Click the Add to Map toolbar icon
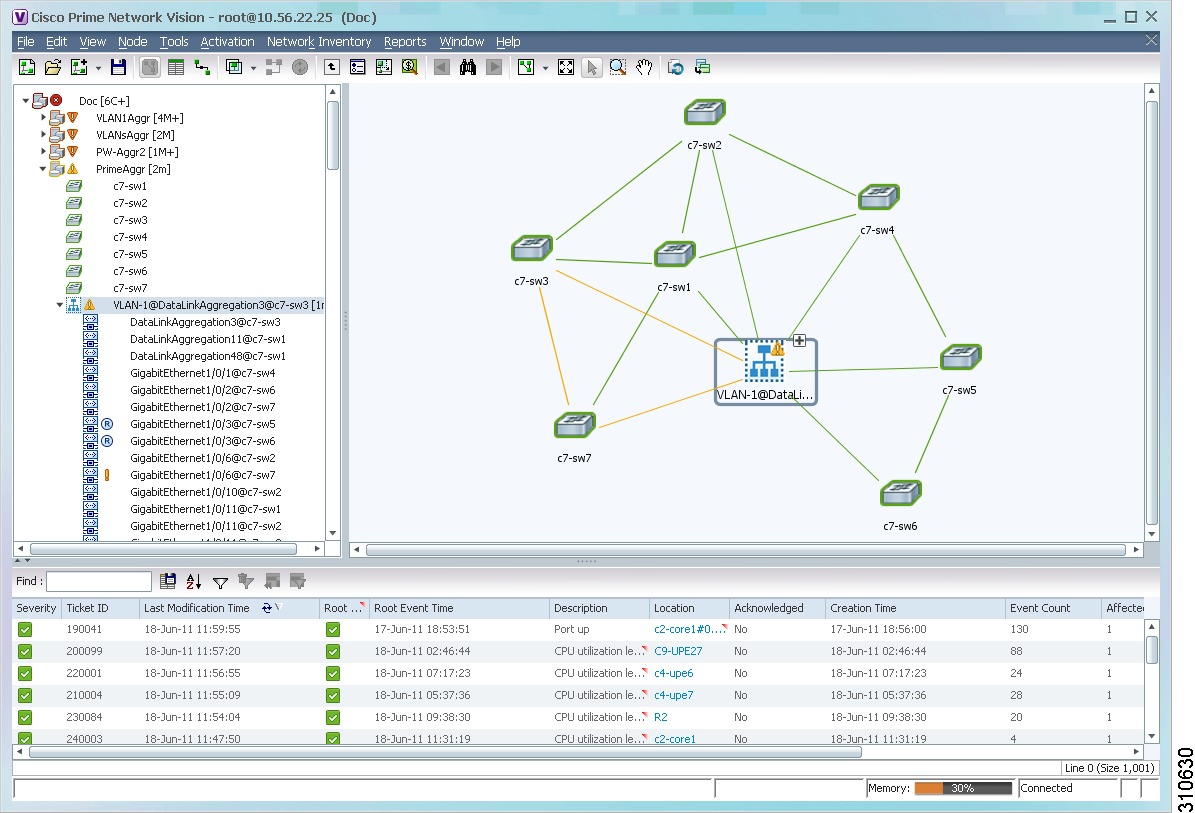This screenshot has width=1195, height=813. (78, 68)
